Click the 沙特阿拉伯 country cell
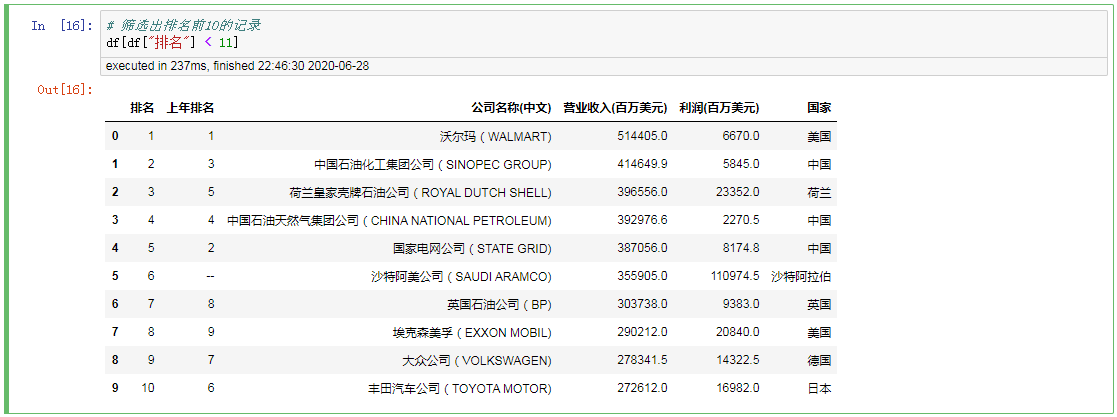1117x417 pixels. click(x=801, y=276)
